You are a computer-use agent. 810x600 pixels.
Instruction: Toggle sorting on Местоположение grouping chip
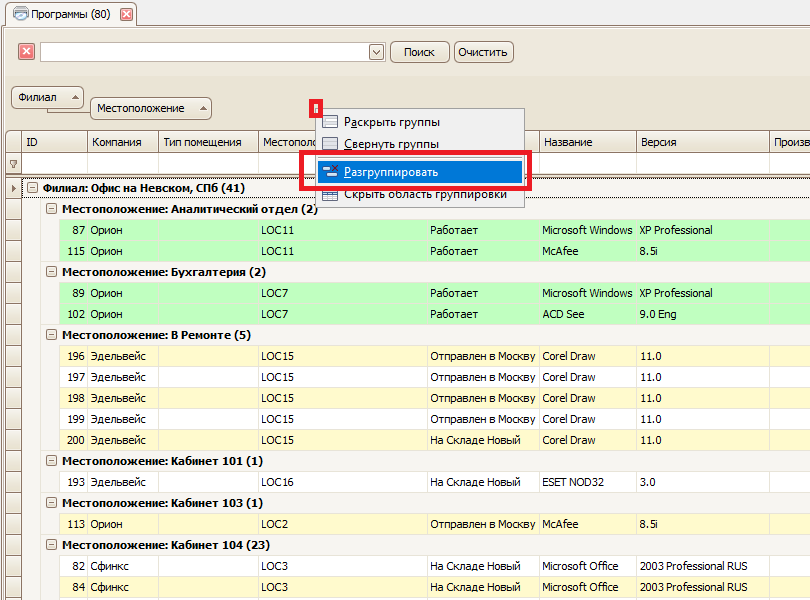(150, 109)
